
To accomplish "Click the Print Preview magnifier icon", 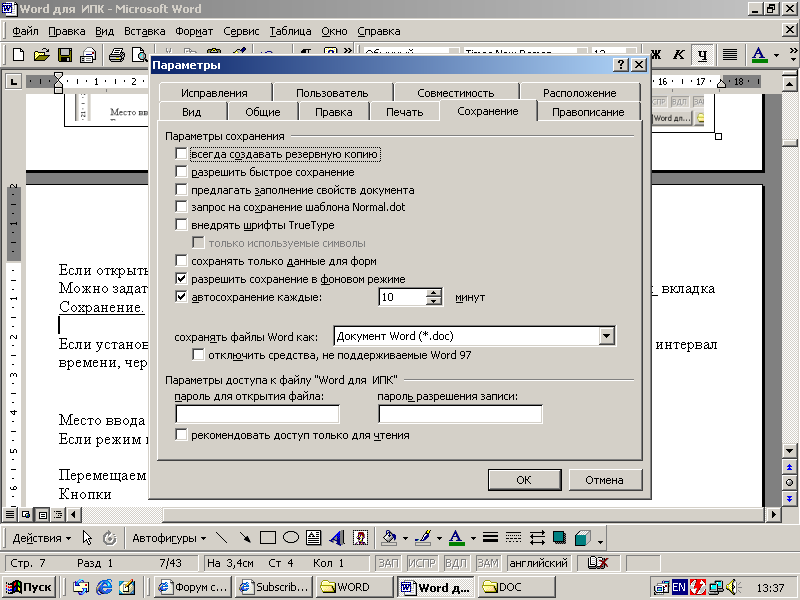I will click(139, 55).
